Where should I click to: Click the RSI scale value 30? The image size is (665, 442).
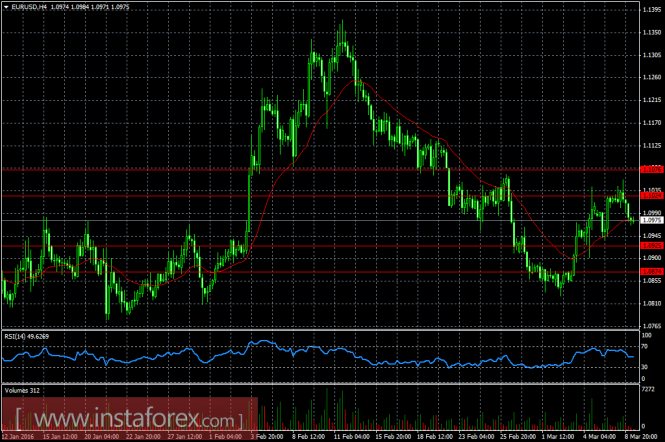pos(645,367)
